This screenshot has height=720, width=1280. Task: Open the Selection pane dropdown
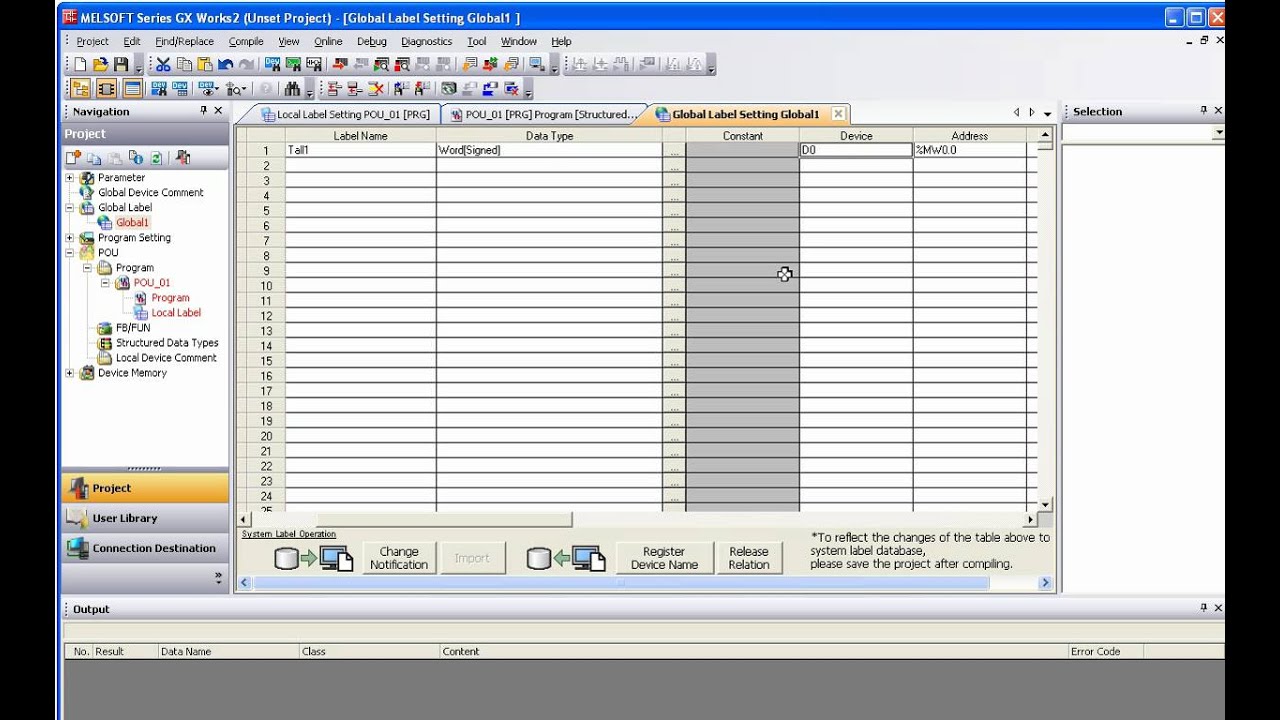[1218, 133]
